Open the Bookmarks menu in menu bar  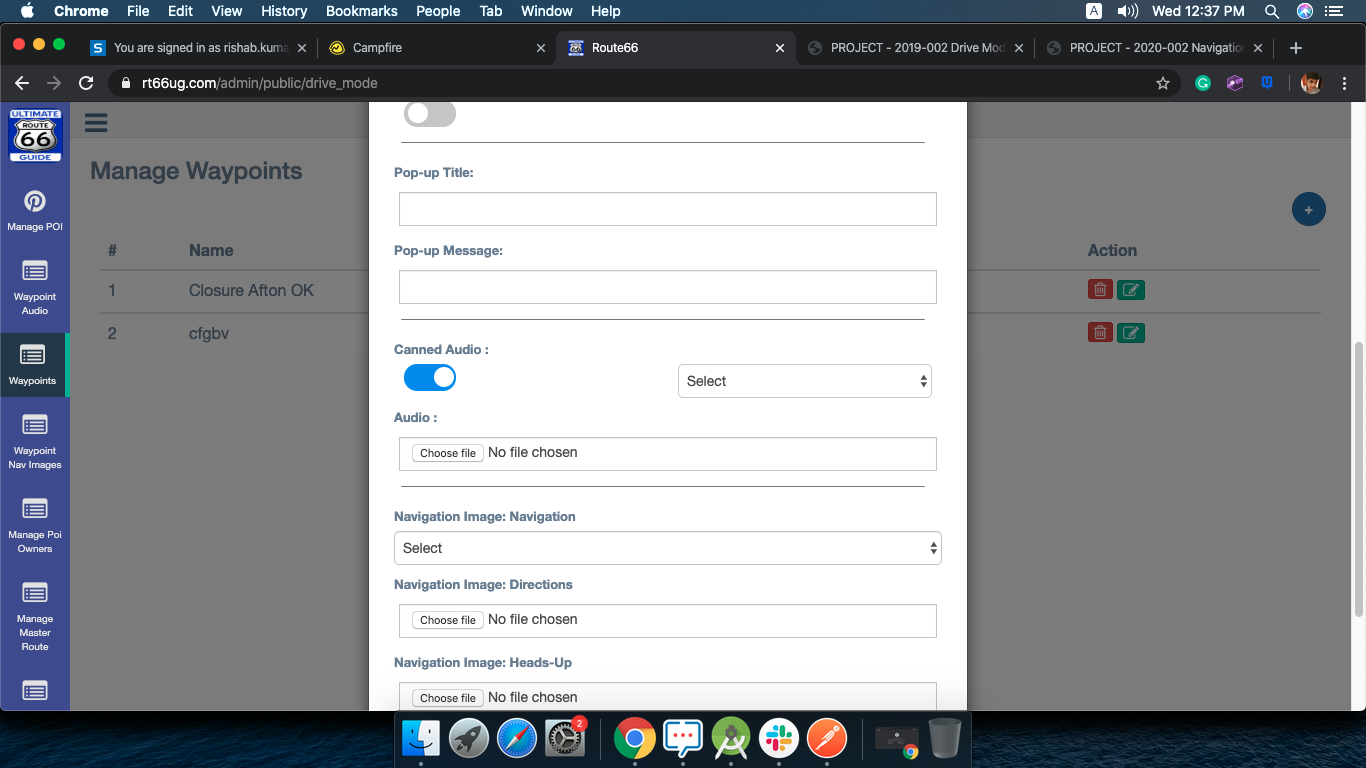(x=361, y=11)
